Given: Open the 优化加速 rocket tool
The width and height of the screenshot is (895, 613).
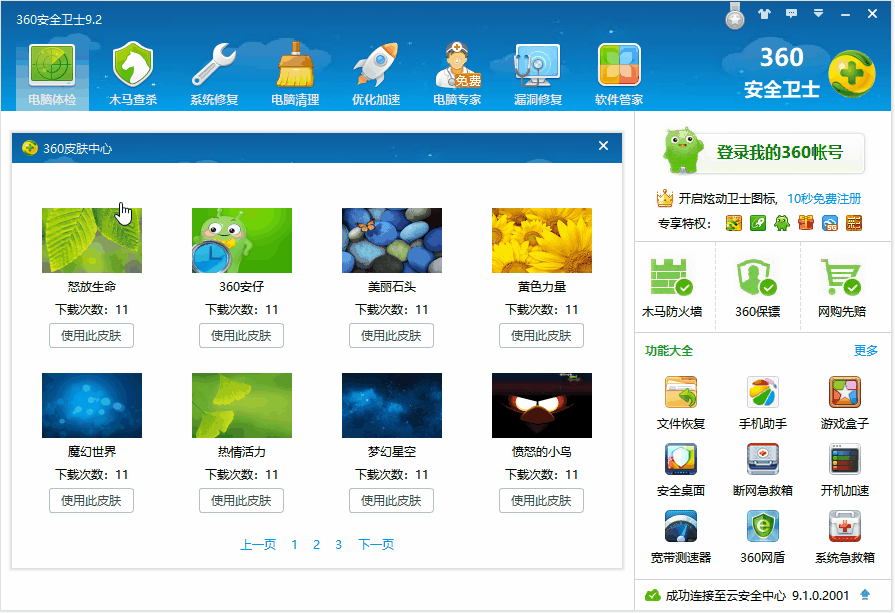Looking at the screenshot, I should [376, 75].
